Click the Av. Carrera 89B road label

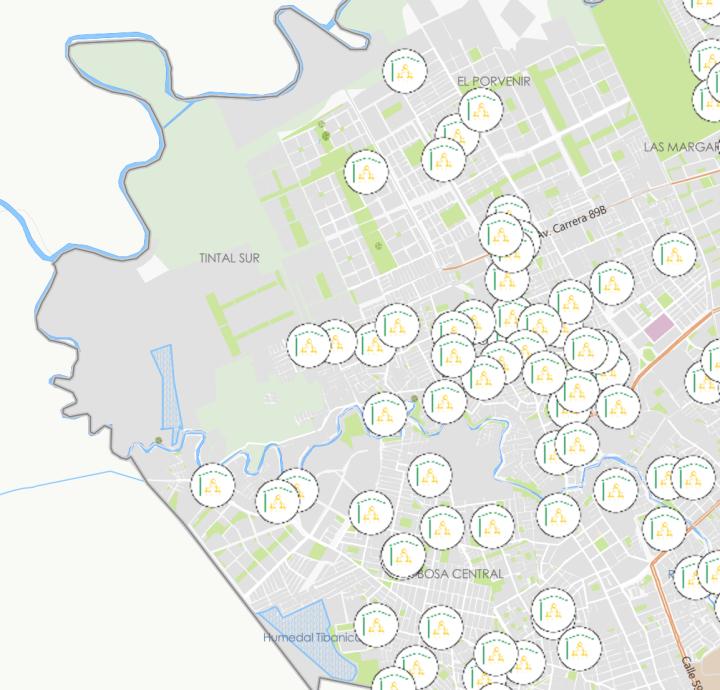(x=571, y=222)
